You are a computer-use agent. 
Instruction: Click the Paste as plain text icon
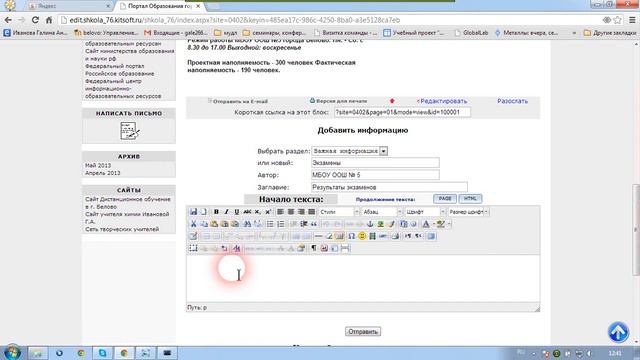click(224, 224)
